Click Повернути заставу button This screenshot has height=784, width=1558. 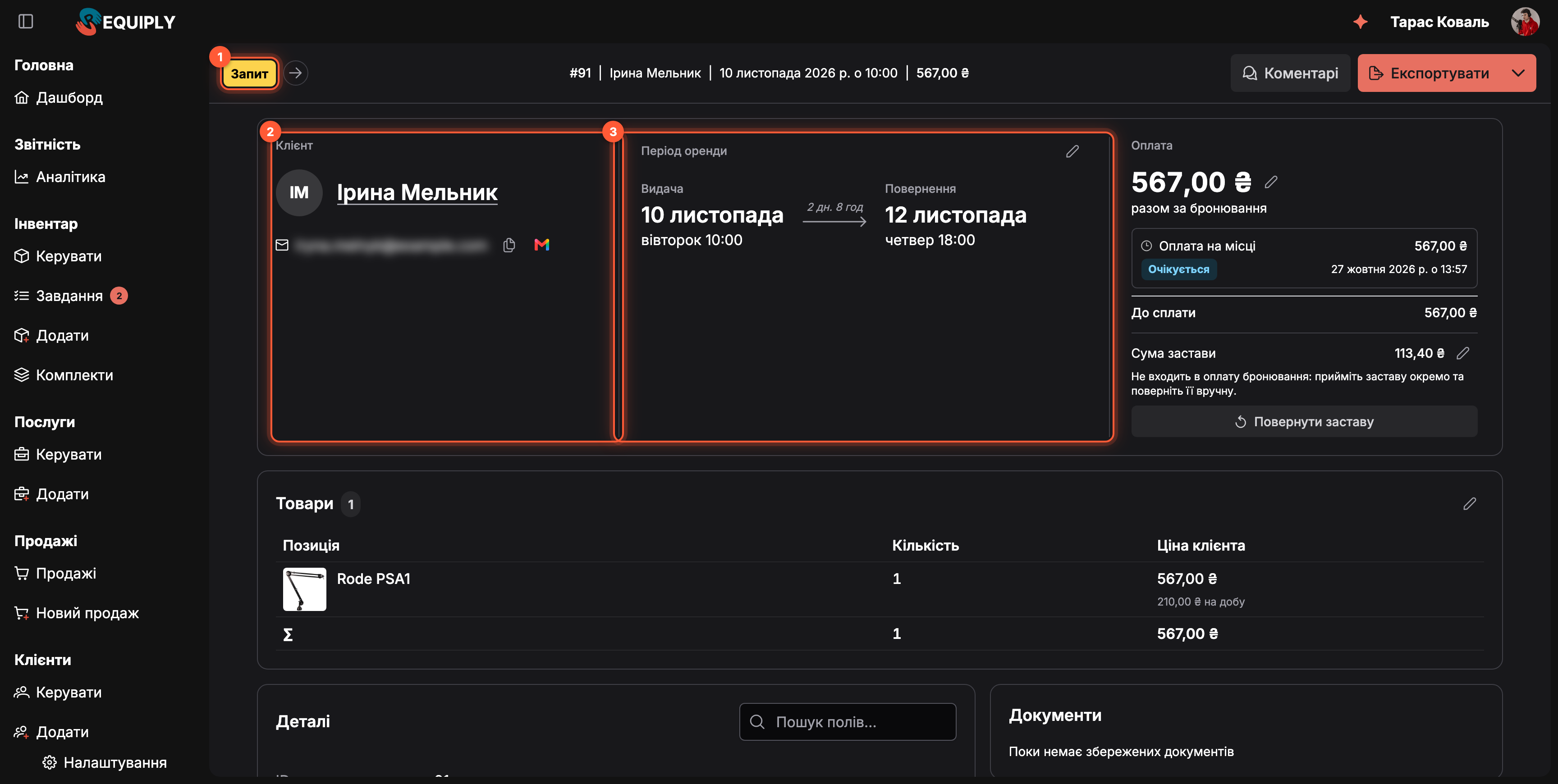[1304, 421]
